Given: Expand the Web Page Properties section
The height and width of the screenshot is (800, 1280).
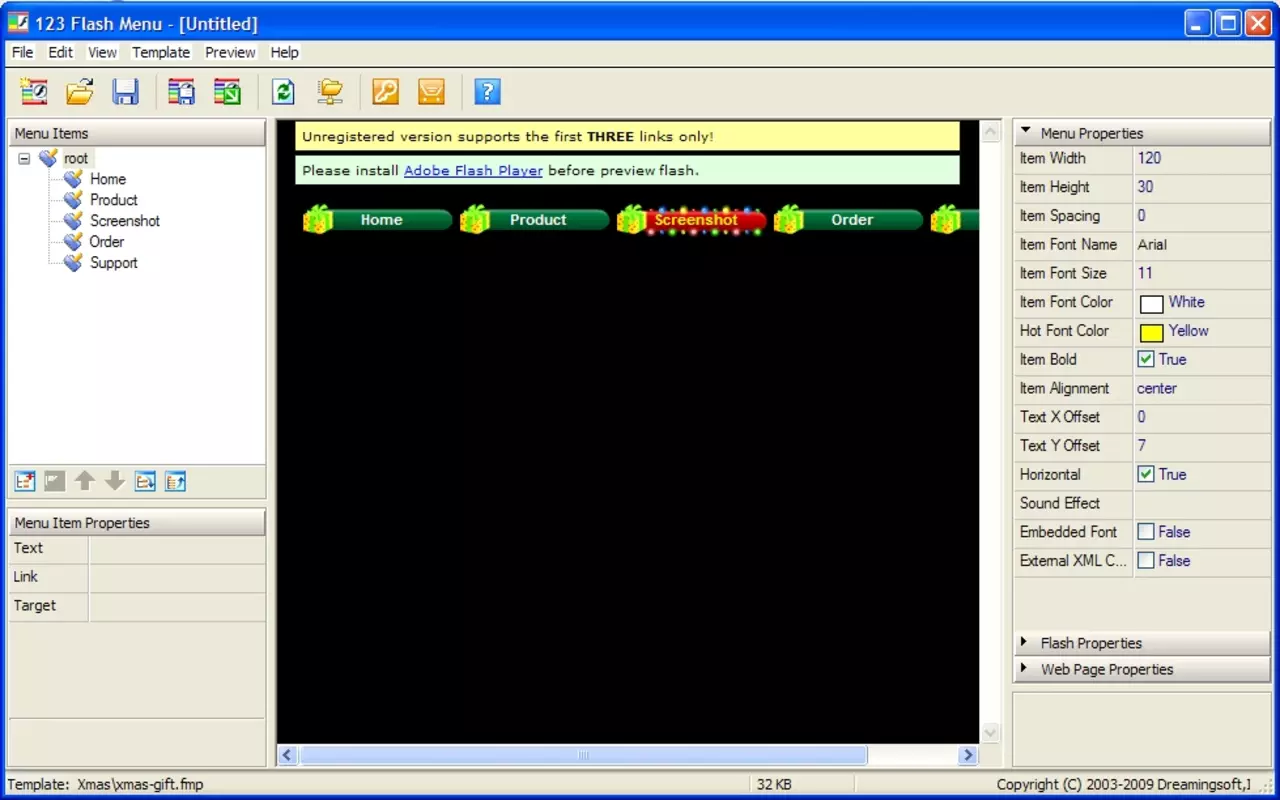Looking at the screenshot, I should (1143, 669).
